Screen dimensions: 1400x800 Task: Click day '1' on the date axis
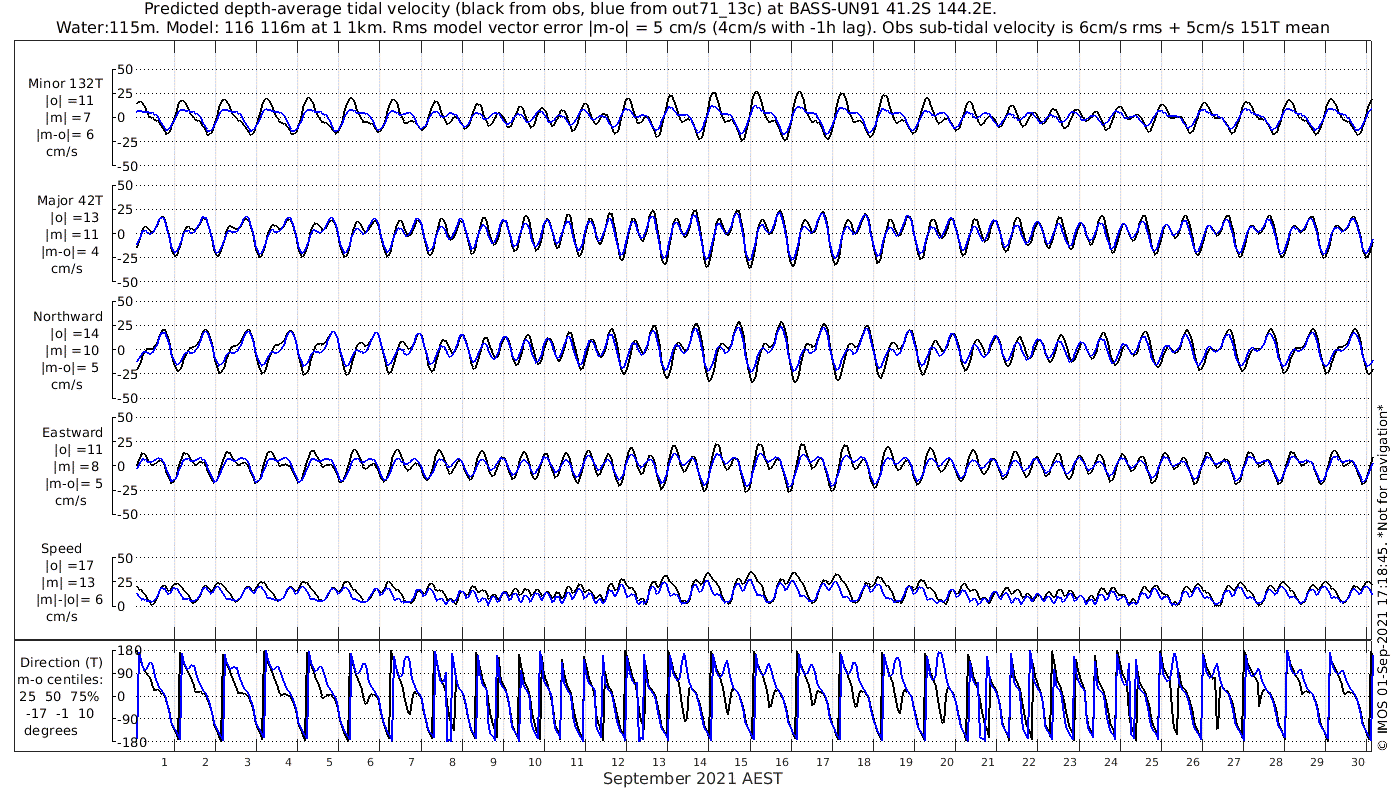164,762
